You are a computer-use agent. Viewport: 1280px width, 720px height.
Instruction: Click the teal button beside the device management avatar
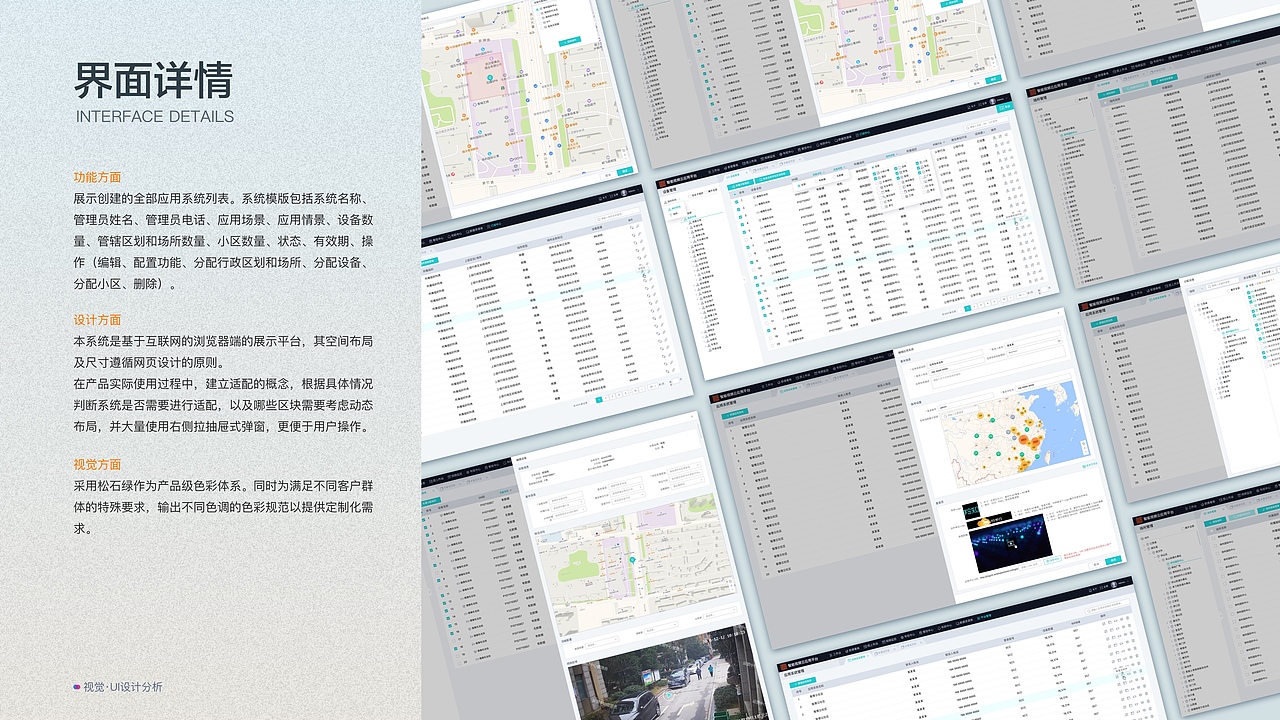(1003, 105)
